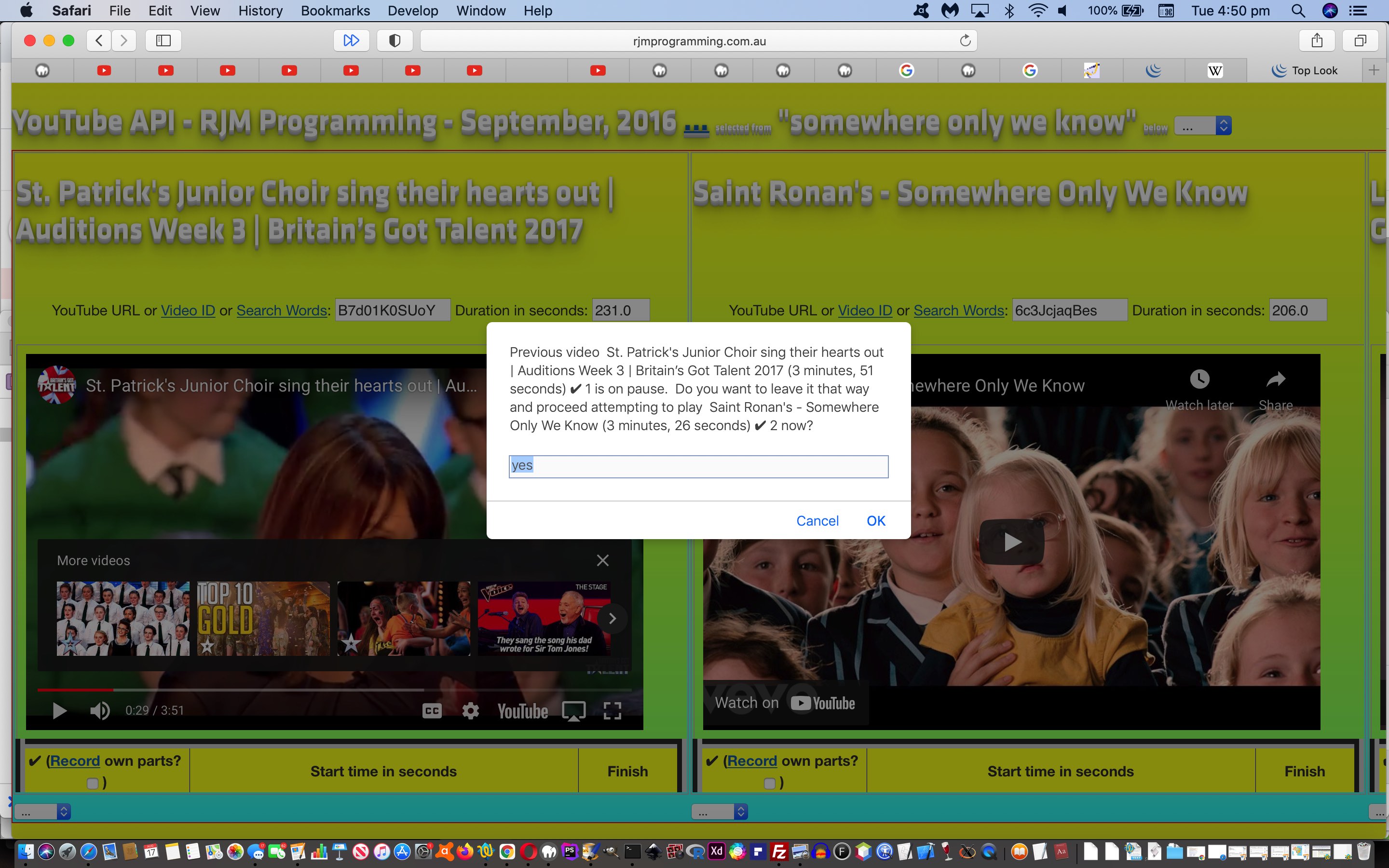This screenshot has height=868, width=1389.
Task: Tick the Record own parts checkbox, right video
Action: click(x=770, y=784)
